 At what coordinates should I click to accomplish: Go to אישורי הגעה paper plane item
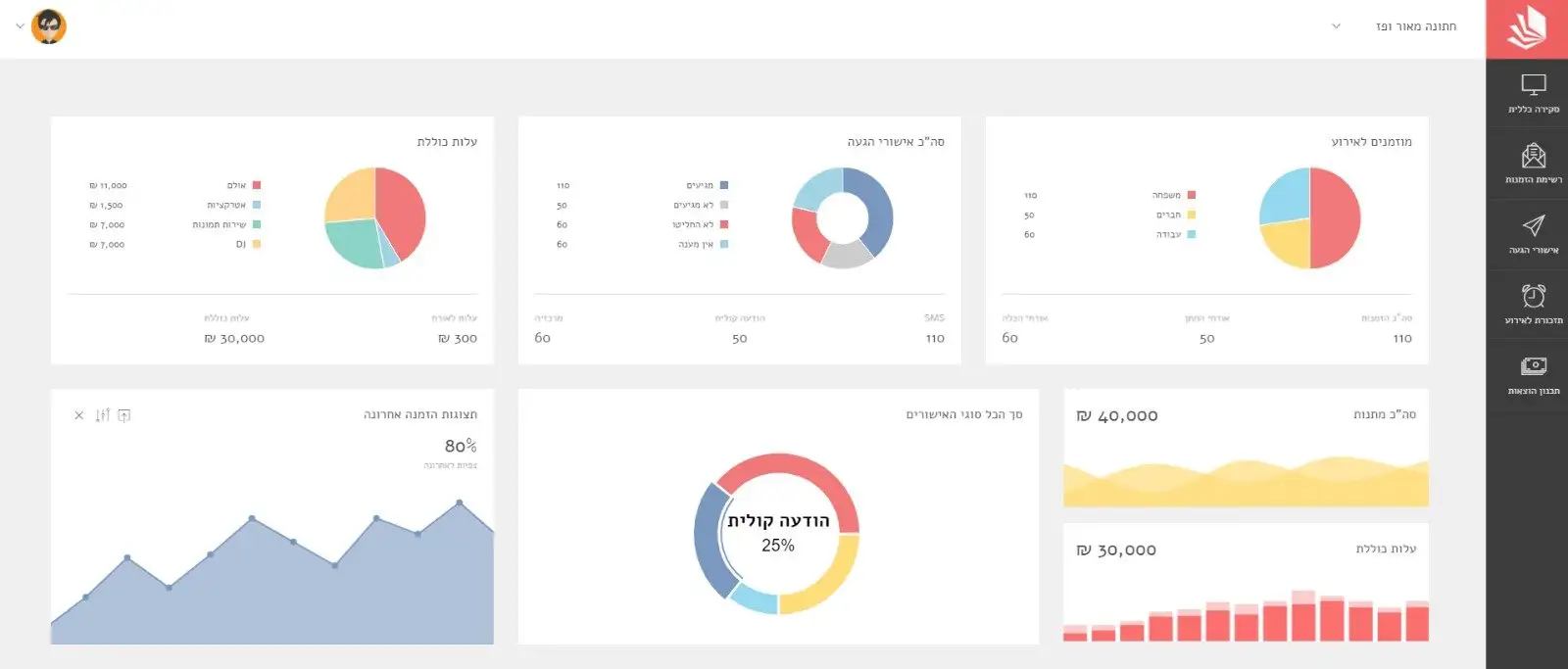(1534, 235)
